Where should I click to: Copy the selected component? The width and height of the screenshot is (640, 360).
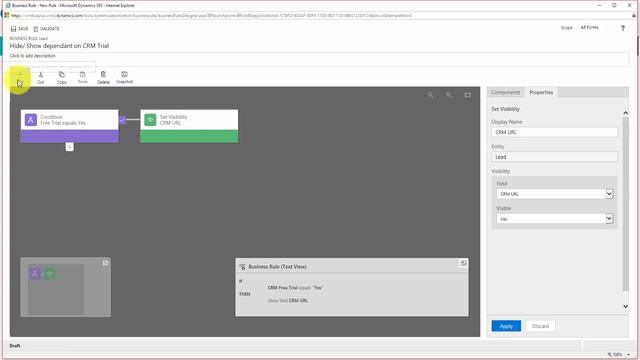(62, 78)
